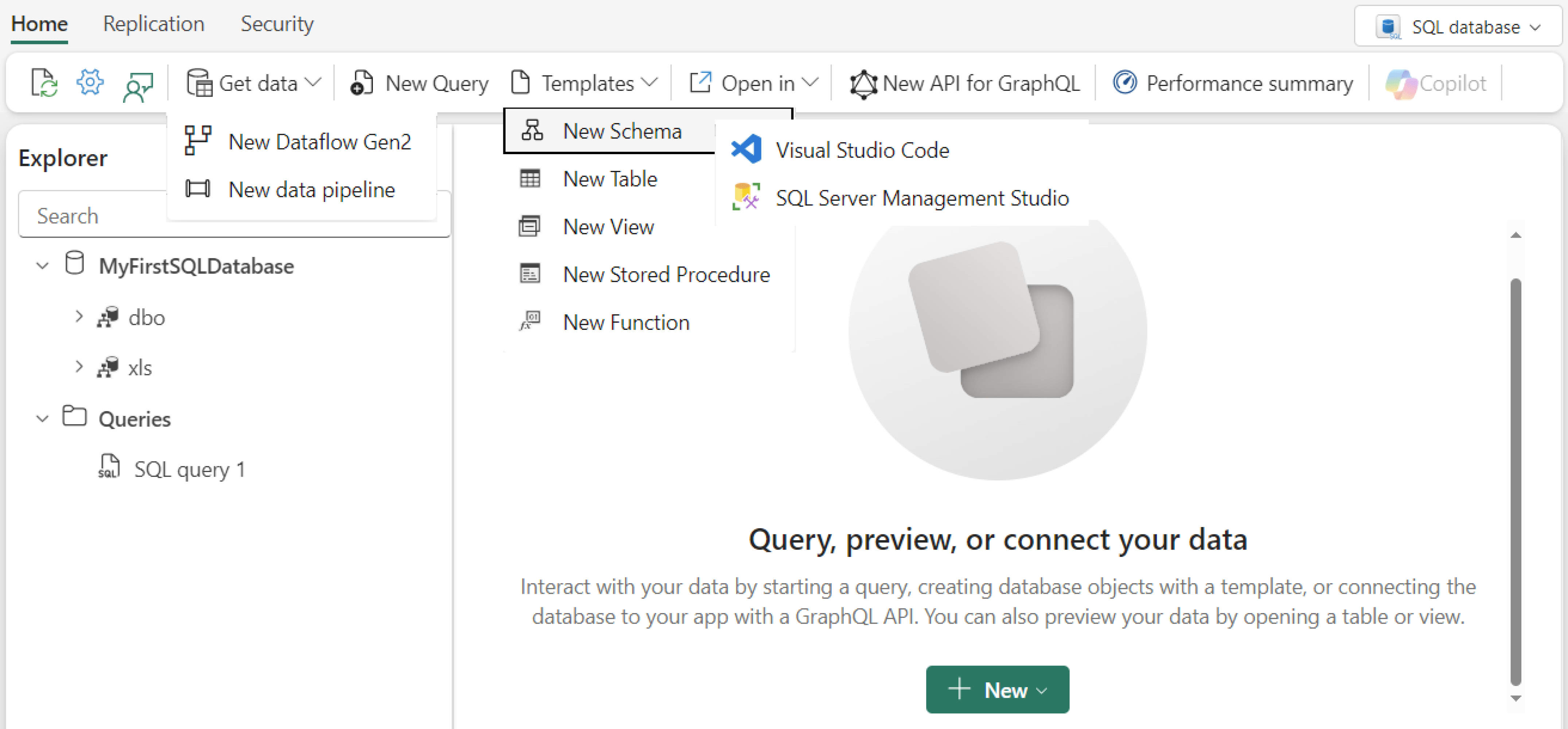Open the SQL database switcher chevron
This screenshot has height=729, width=1568.
point(1535,28)
